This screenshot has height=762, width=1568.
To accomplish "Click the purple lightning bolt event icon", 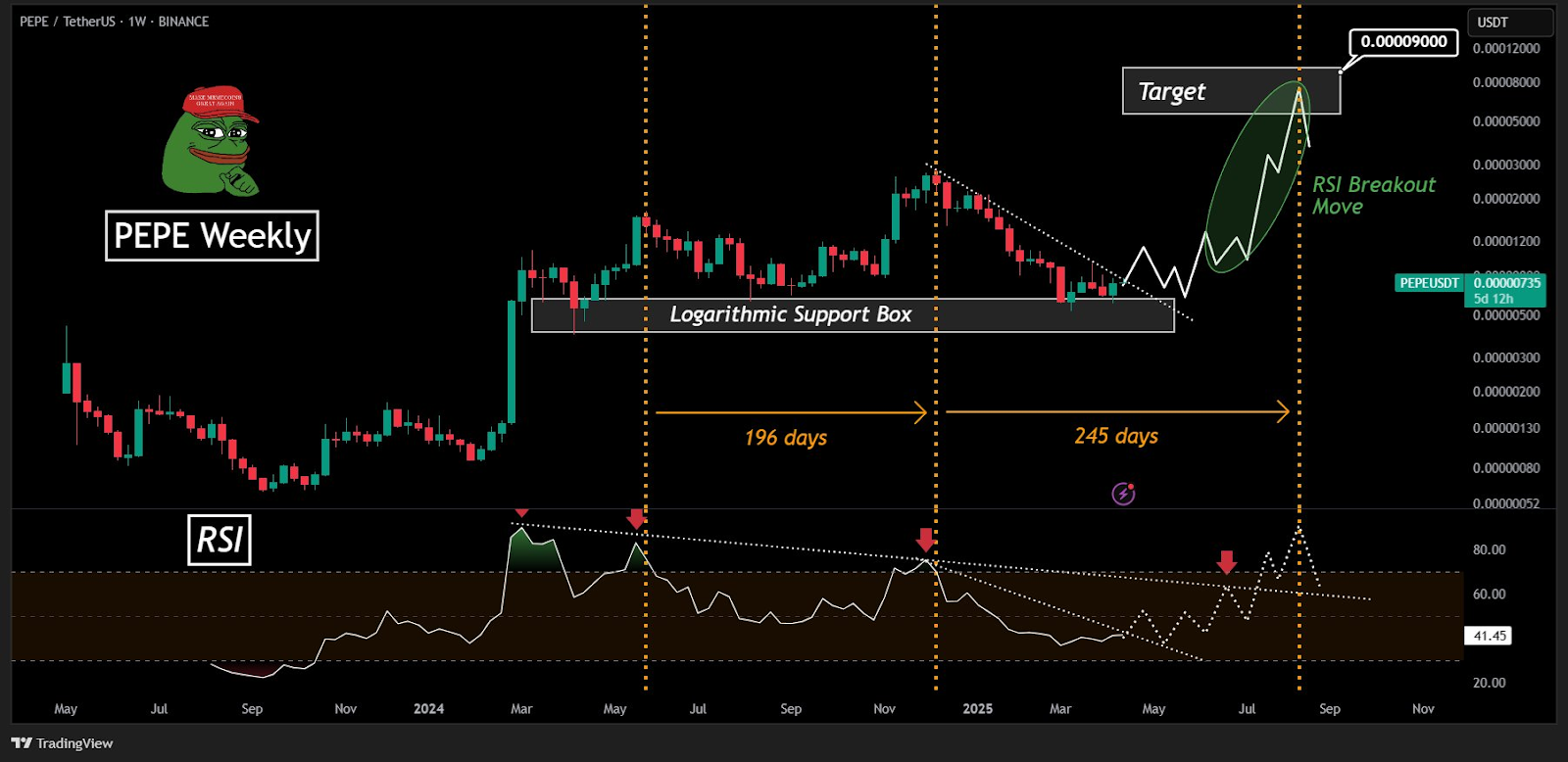I will 1123,494.
